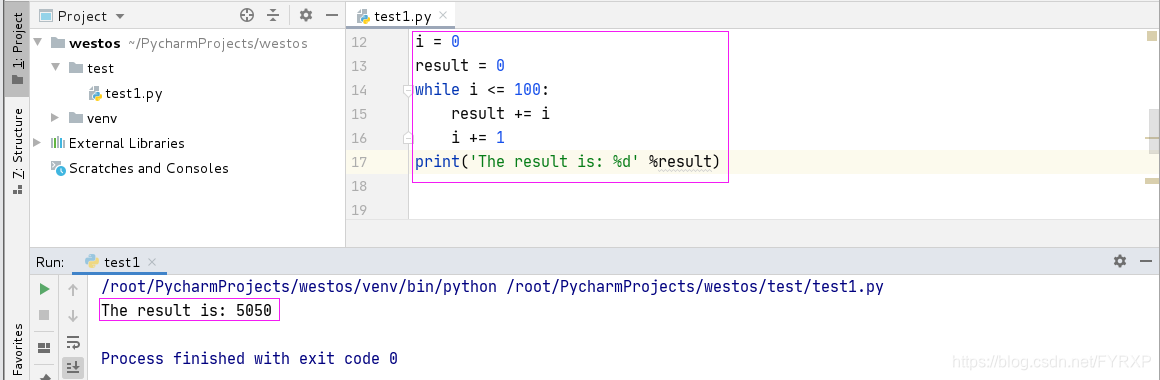Hide the Run panel with minus icon
This screenshot has width=1160, height=380.
point(1146,261)
